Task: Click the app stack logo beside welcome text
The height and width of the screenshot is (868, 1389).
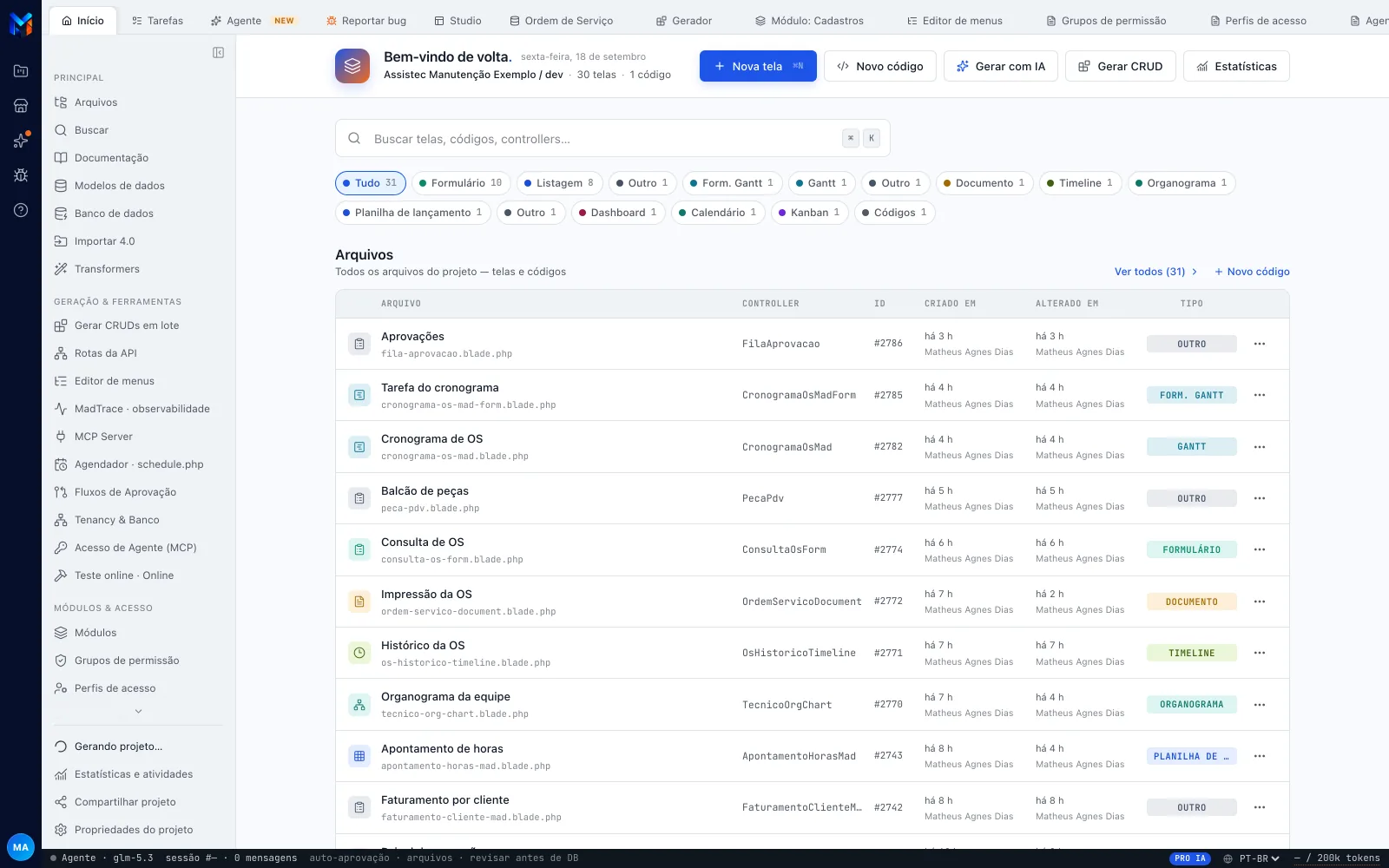Action: click(352, 66)
